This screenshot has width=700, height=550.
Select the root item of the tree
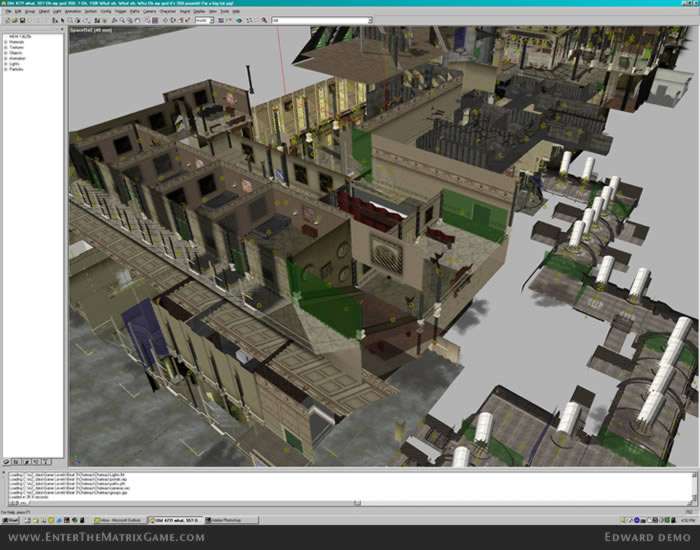coord(20,37)
